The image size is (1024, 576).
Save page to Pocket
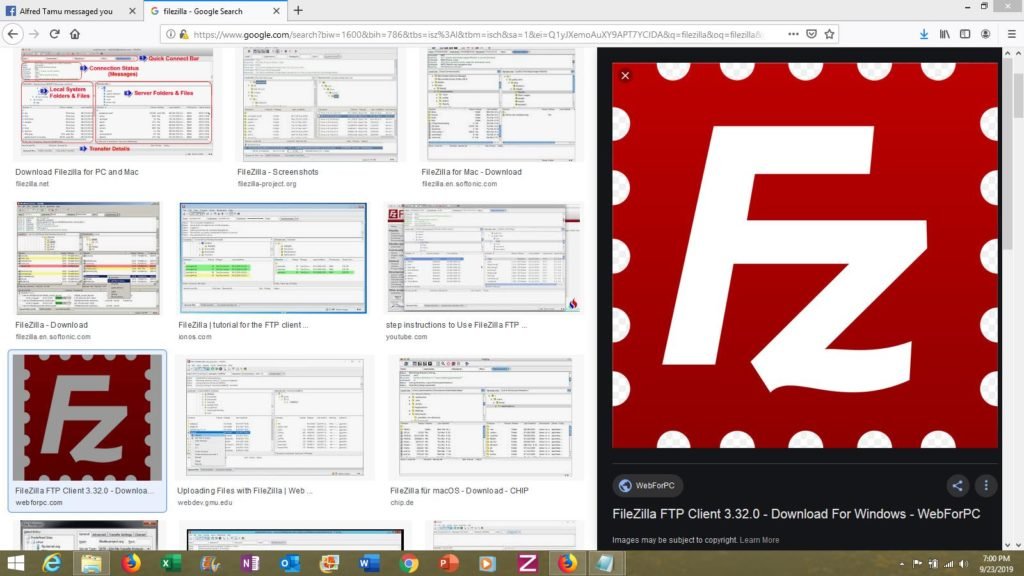(811, 34)
